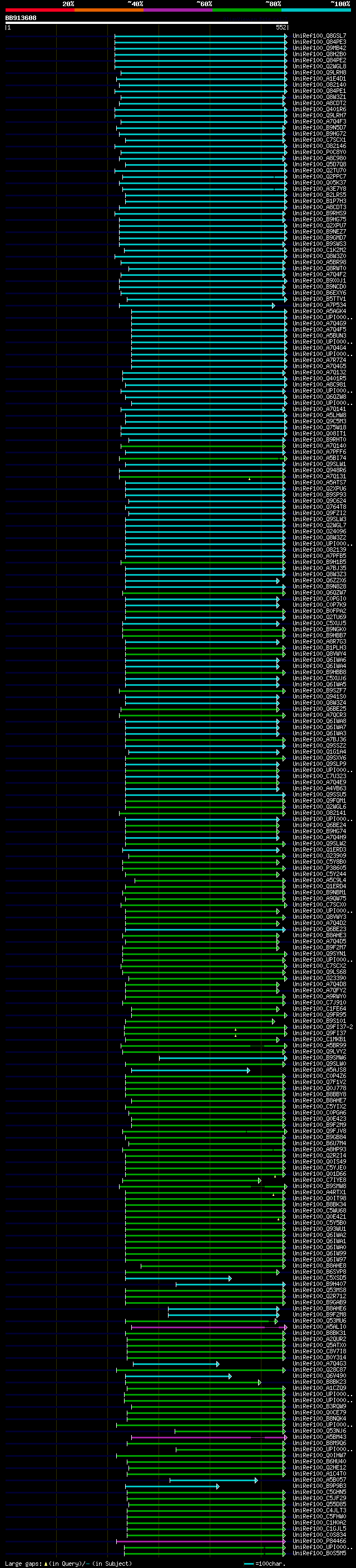
Task: Click label UniRef100_B2LRS5
Action: (x=319, y=195)
